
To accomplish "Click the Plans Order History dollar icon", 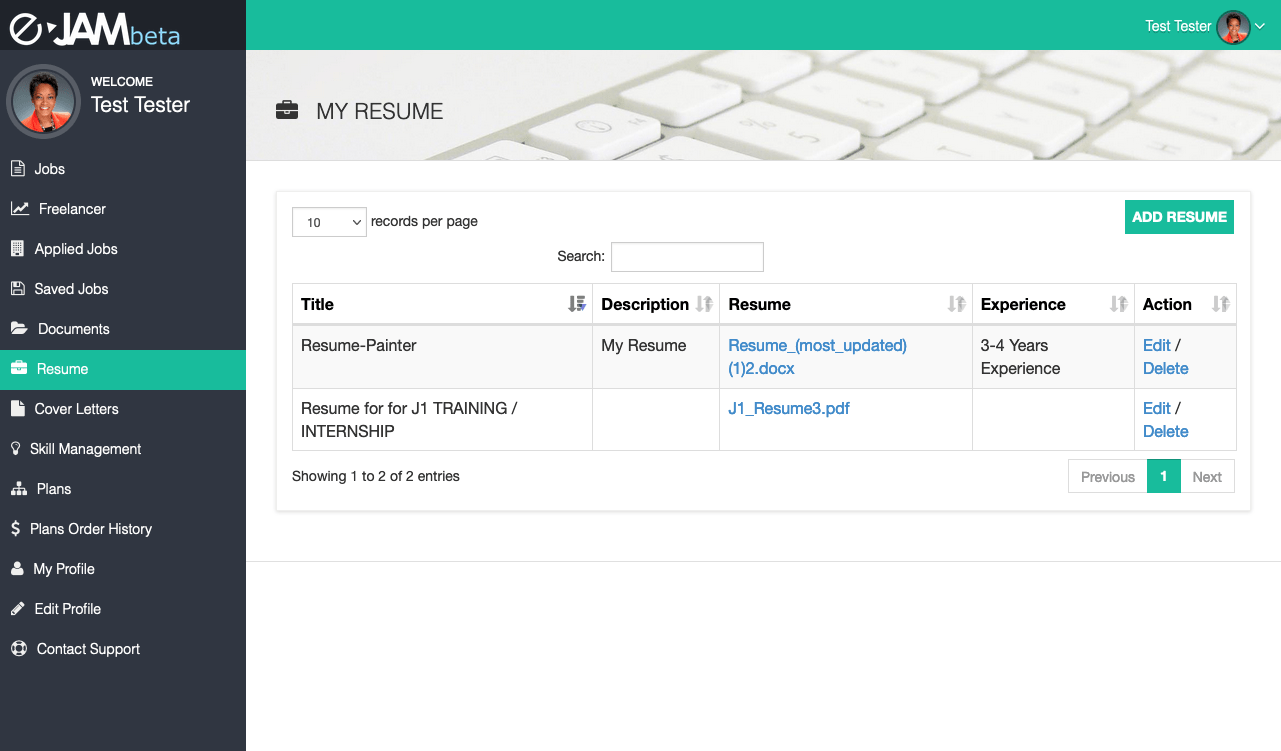I will pyautogui.click(x=16, y=529).
